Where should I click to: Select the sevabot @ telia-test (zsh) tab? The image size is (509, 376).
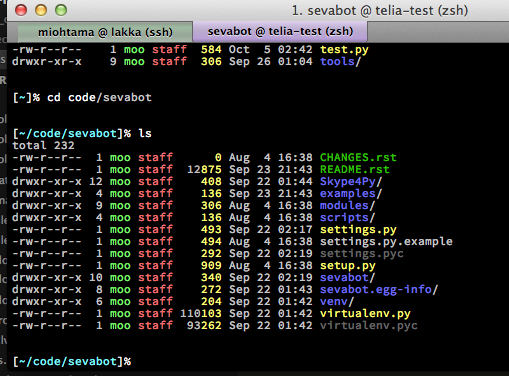(280, 31)
